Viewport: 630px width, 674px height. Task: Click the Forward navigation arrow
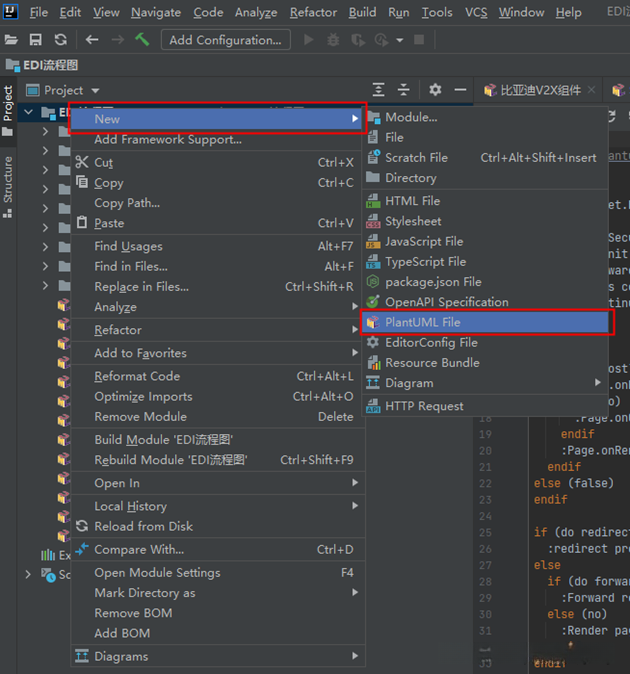[x=118, y=40]
